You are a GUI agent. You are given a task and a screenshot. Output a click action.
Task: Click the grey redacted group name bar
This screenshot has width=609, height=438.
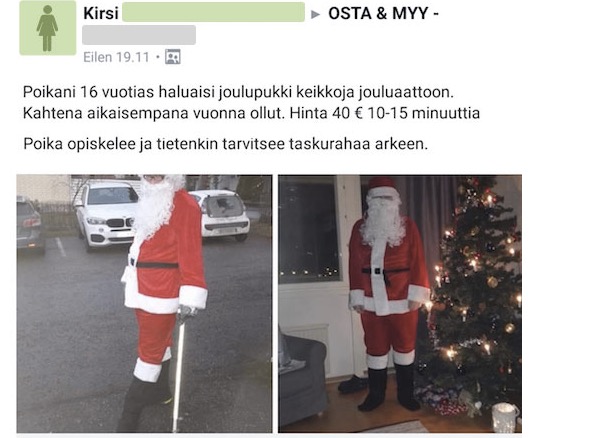[139, 35]
